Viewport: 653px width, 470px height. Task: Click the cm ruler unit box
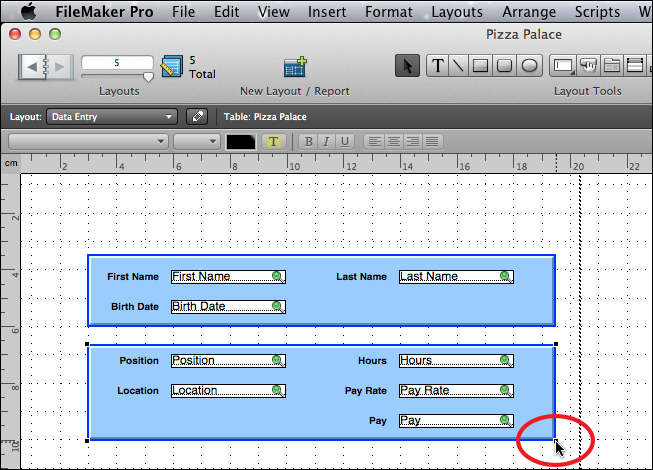pos(11,163)
